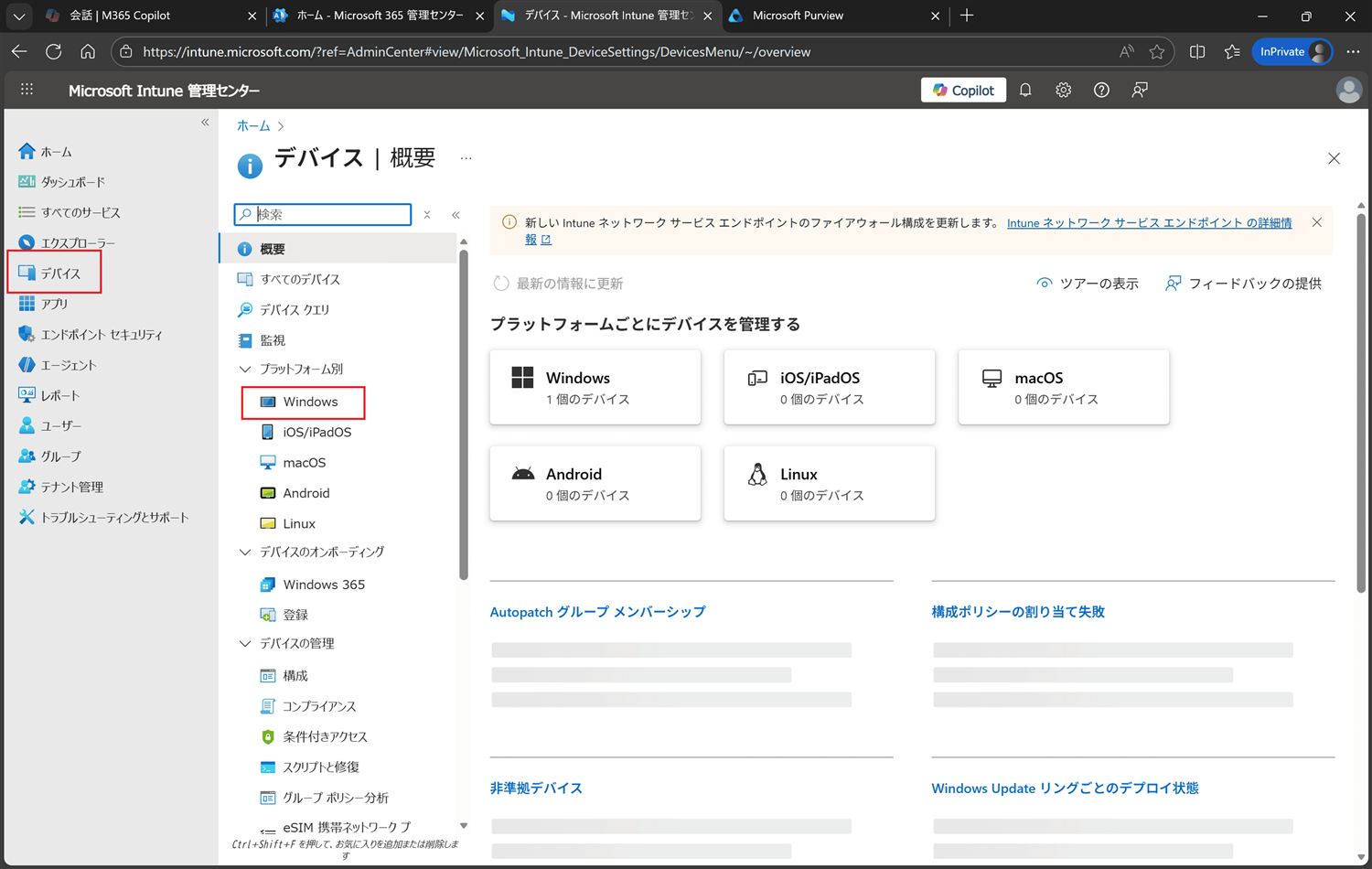Screen dimensions: 1372x869
Task: Open Autopatch グループ メンバーシップ link
Action: (x=598, y=612)
